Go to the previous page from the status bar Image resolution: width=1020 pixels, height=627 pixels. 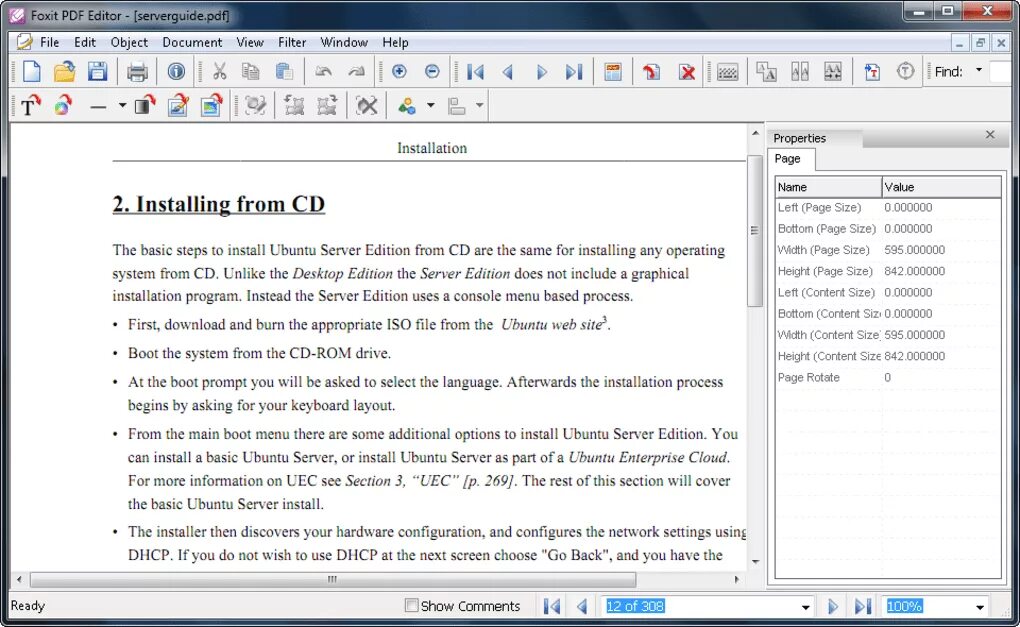pos(582,606)
